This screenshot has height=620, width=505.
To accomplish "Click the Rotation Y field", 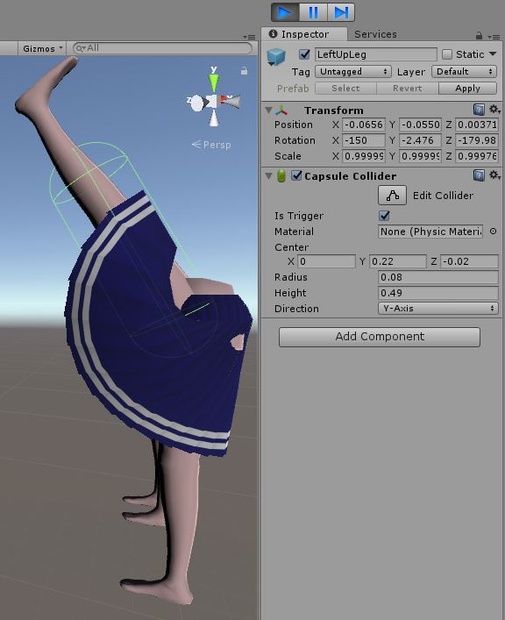I will 420,140.
